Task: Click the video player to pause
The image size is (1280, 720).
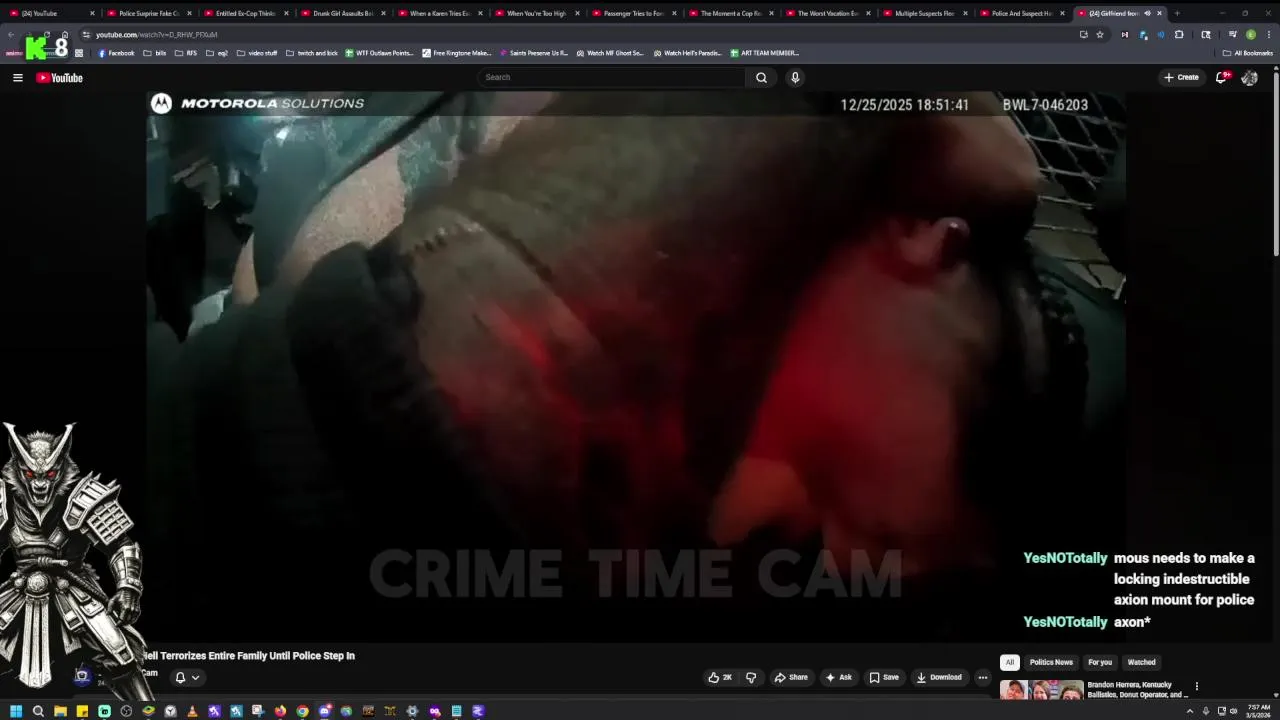Action: click(x=636, y=366)
